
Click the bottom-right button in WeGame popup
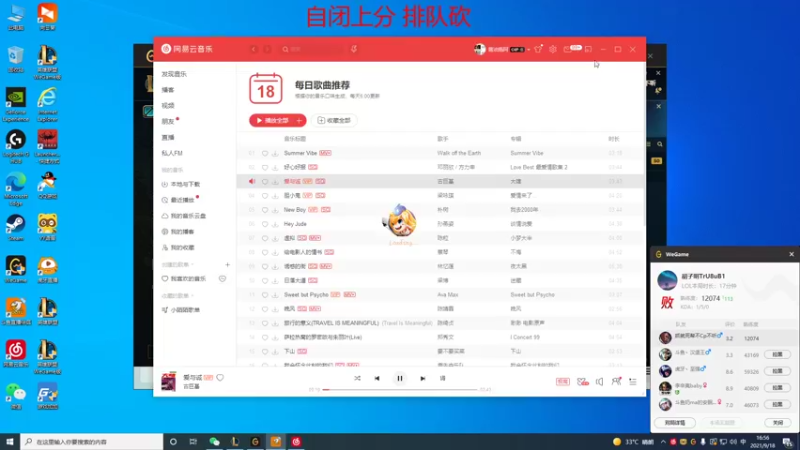coord(778,423)
